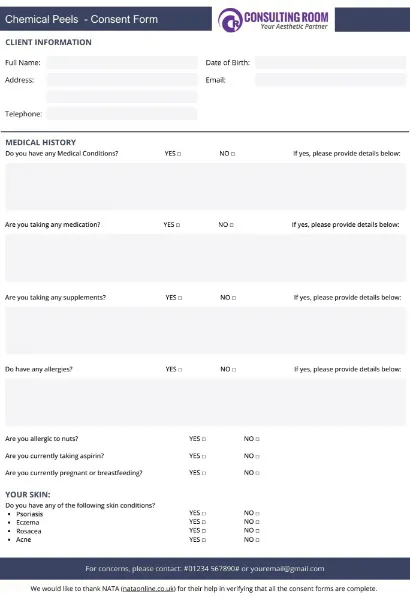This screenshot has height=600, width=410.
Task: Tick YES for taking supplements
Action: point(180,298)
